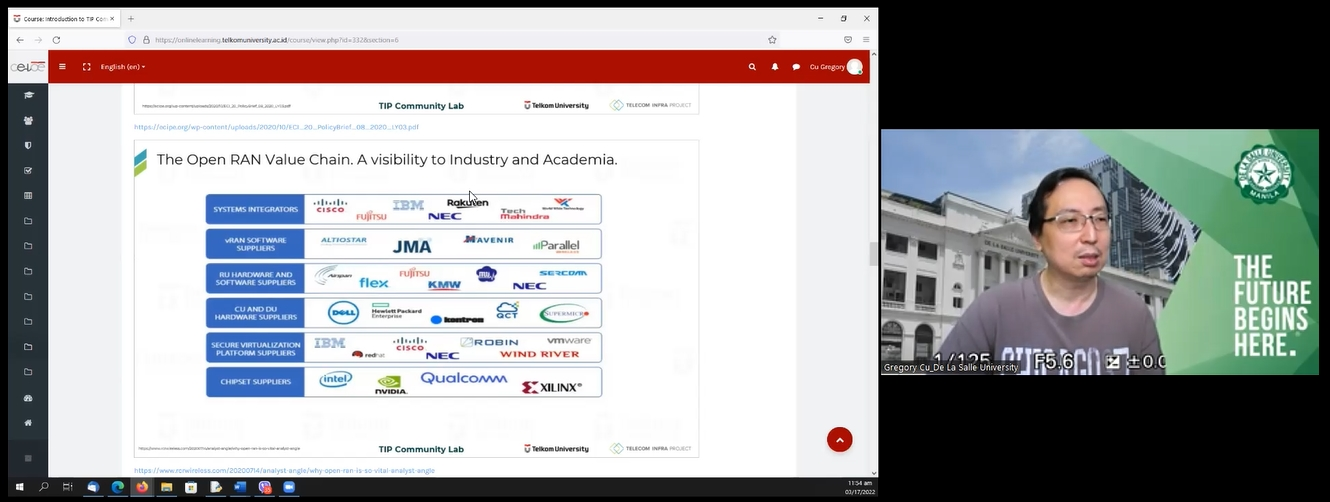Open the Dashboard gauge icon in sidebar
The height and width of the screenshot is (502, 1330).
(x=28, y=398)
